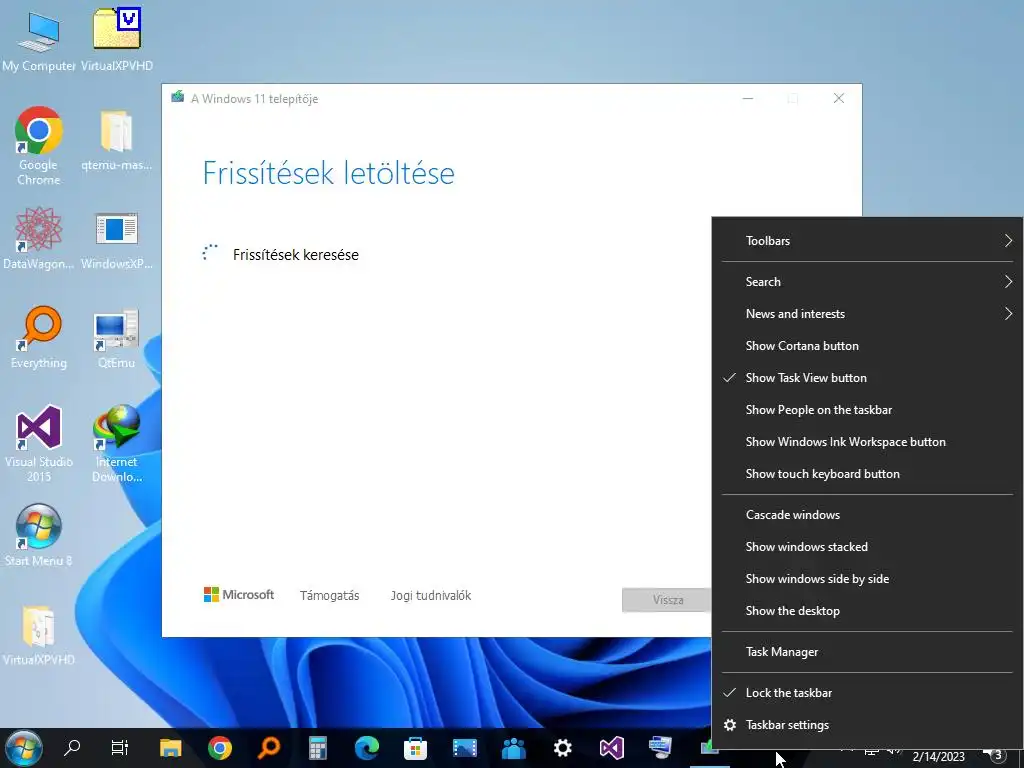
Task: Click the Vissza button
Action: click(667, 600)
